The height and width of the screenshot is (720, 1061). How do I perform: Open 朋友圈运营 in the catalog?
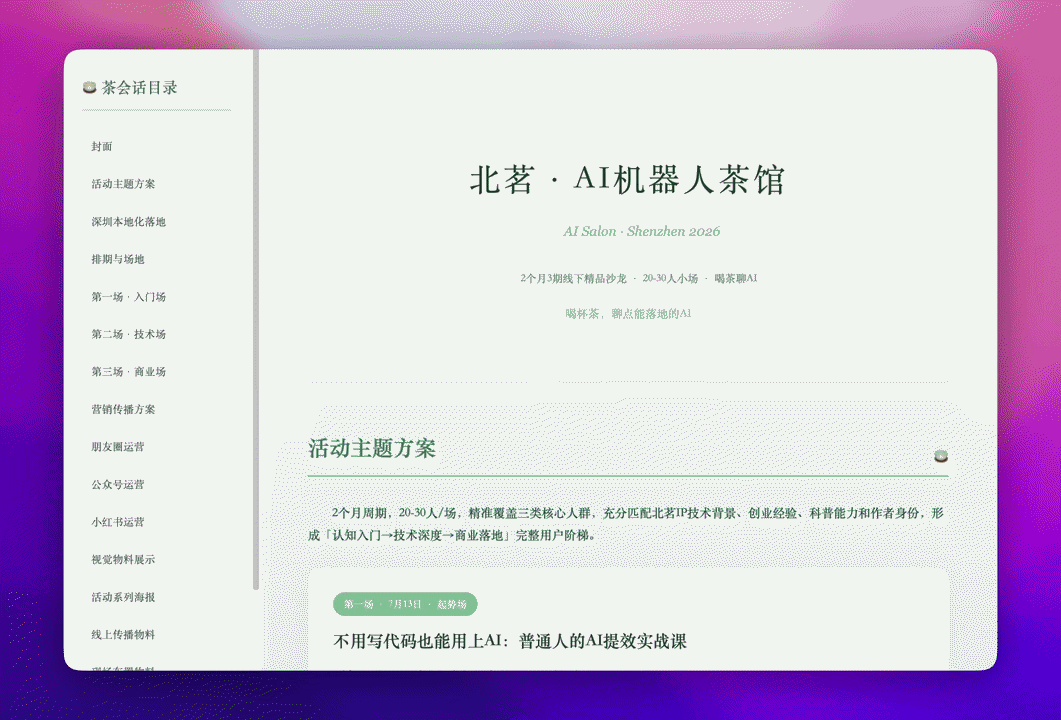(118, 447)
